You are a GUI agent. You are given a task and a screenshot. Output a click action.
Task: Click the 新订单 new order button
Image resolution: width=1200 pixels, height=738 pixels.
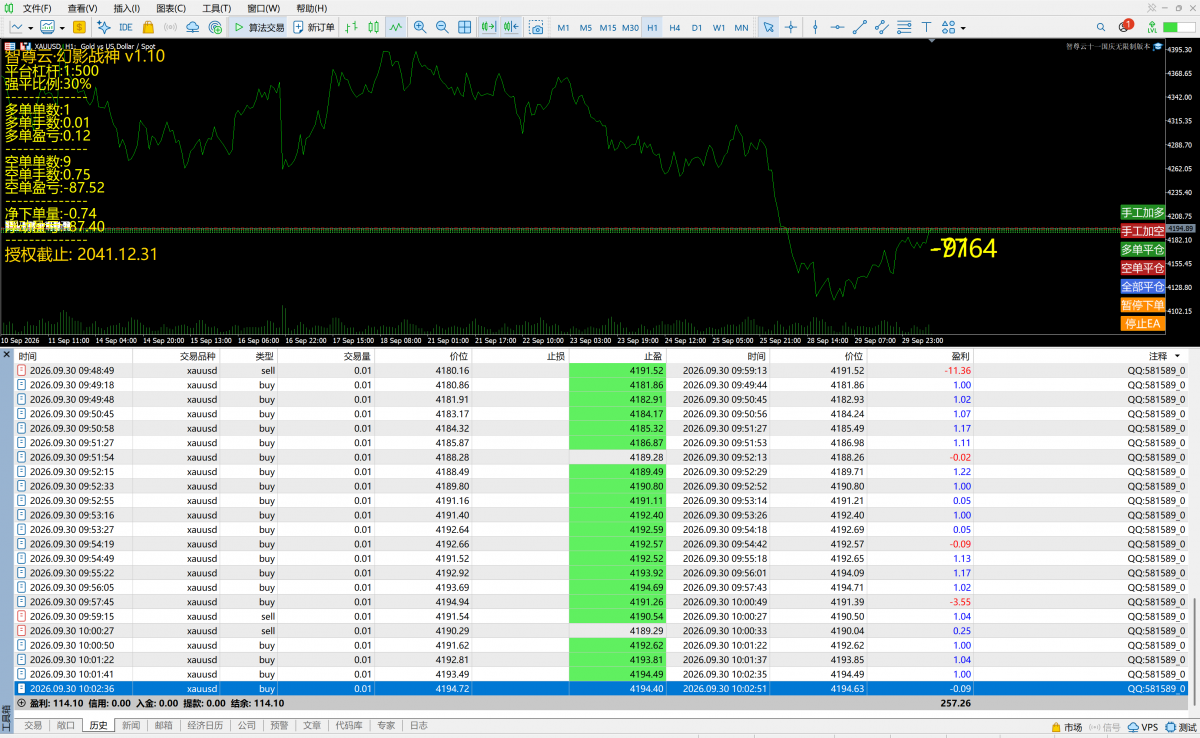tap(314, 27)
